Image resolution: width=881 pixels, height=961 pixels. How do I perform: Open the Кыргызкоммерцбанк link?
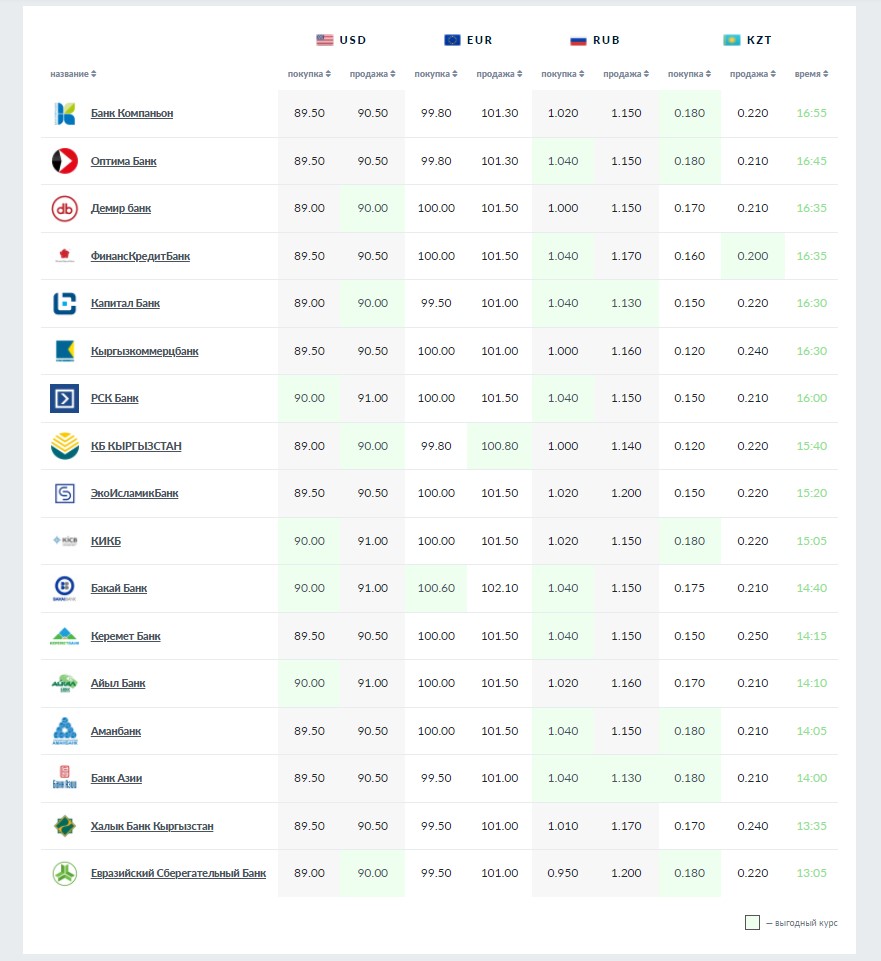click(144, 351)
